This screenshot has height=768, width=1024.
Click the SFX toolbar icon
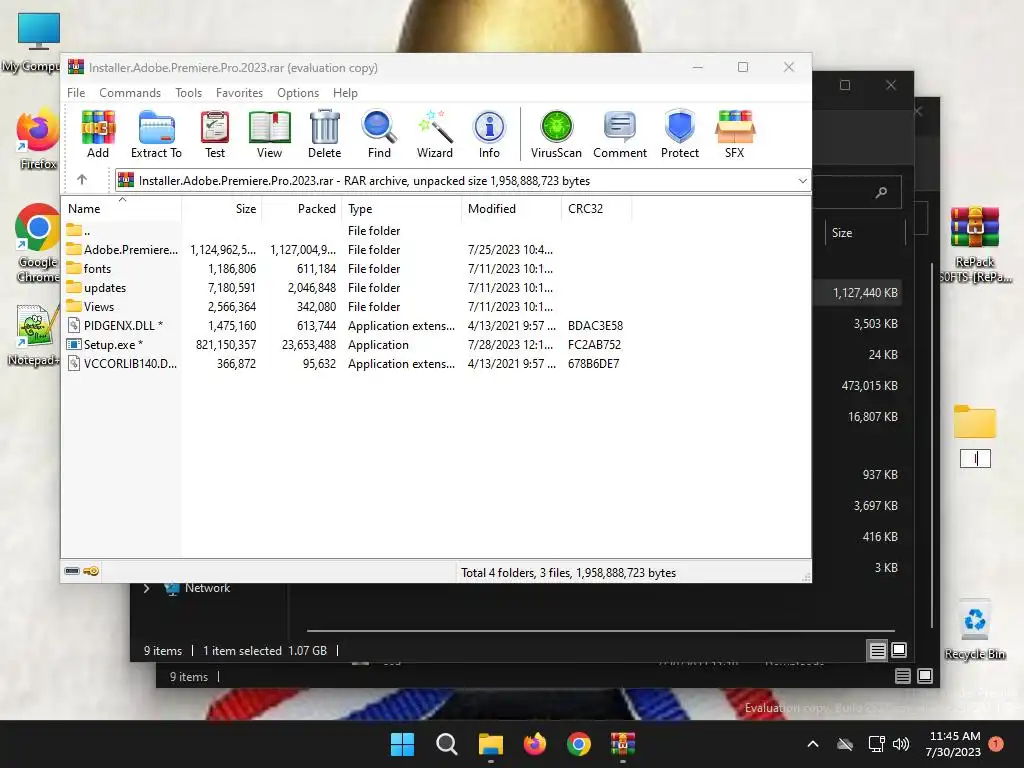click(x=735, y=134)
